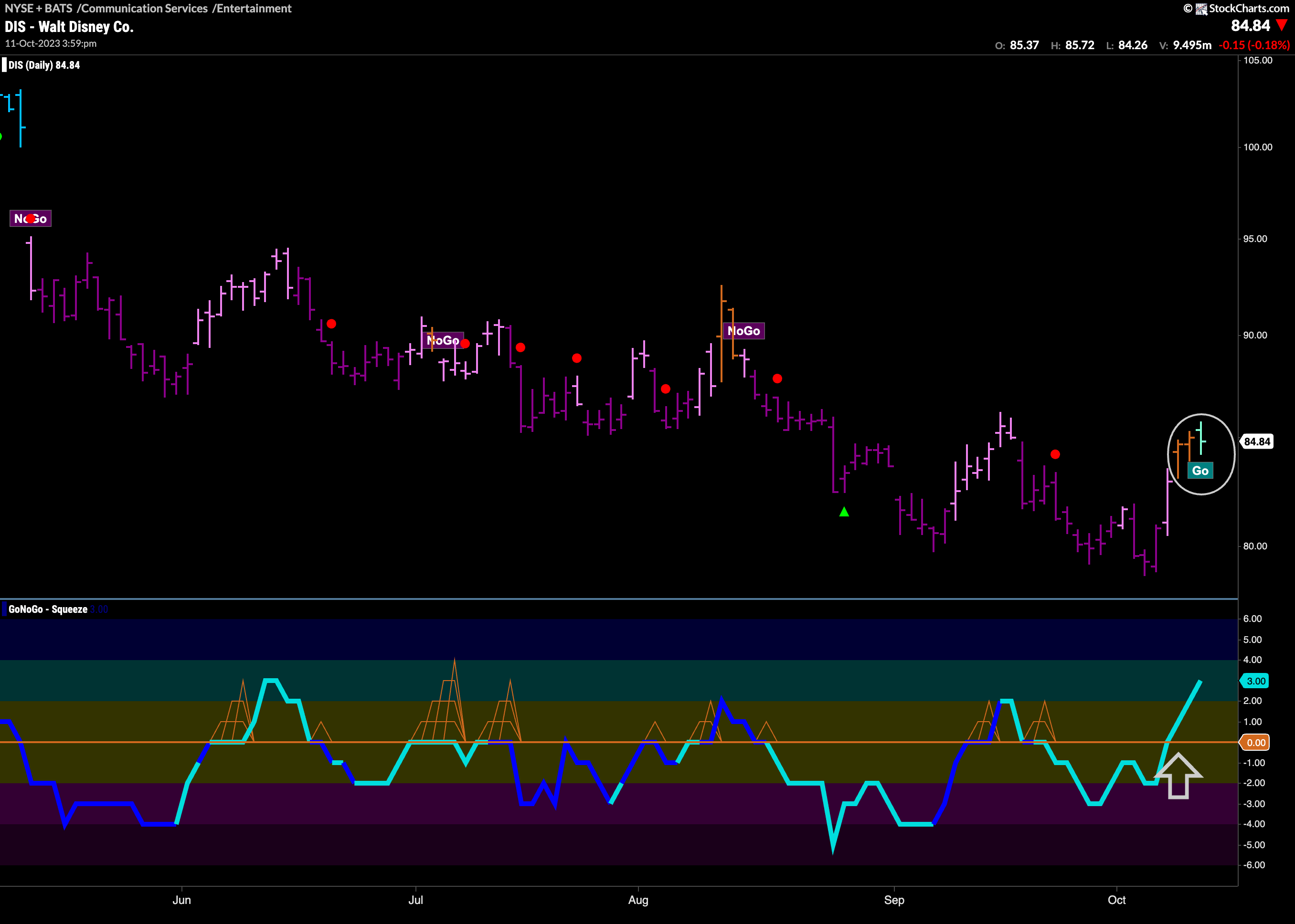The height and width of the screenshot is (924, 1295).
Task: Click the 'Go' trend label near latest bars
Action: click(x=1200, y=471)
